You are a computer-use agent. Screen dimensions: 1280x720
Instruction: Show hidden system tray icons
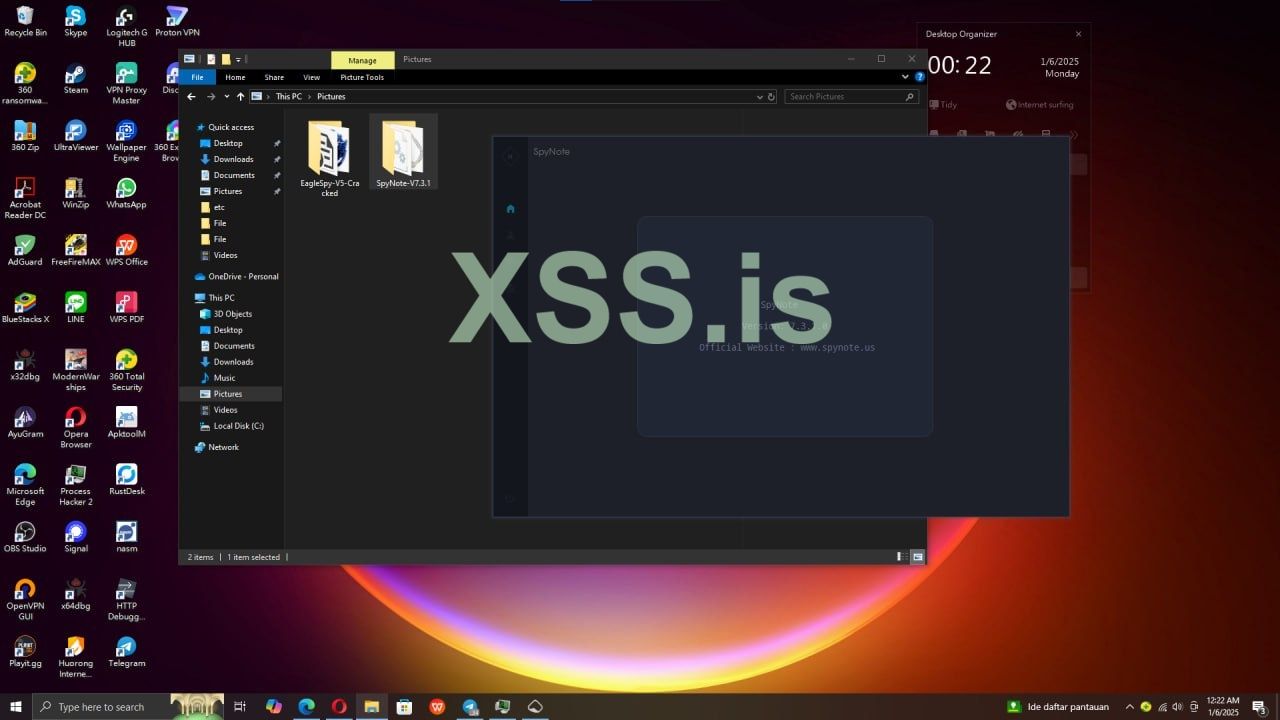[1130, 707]
